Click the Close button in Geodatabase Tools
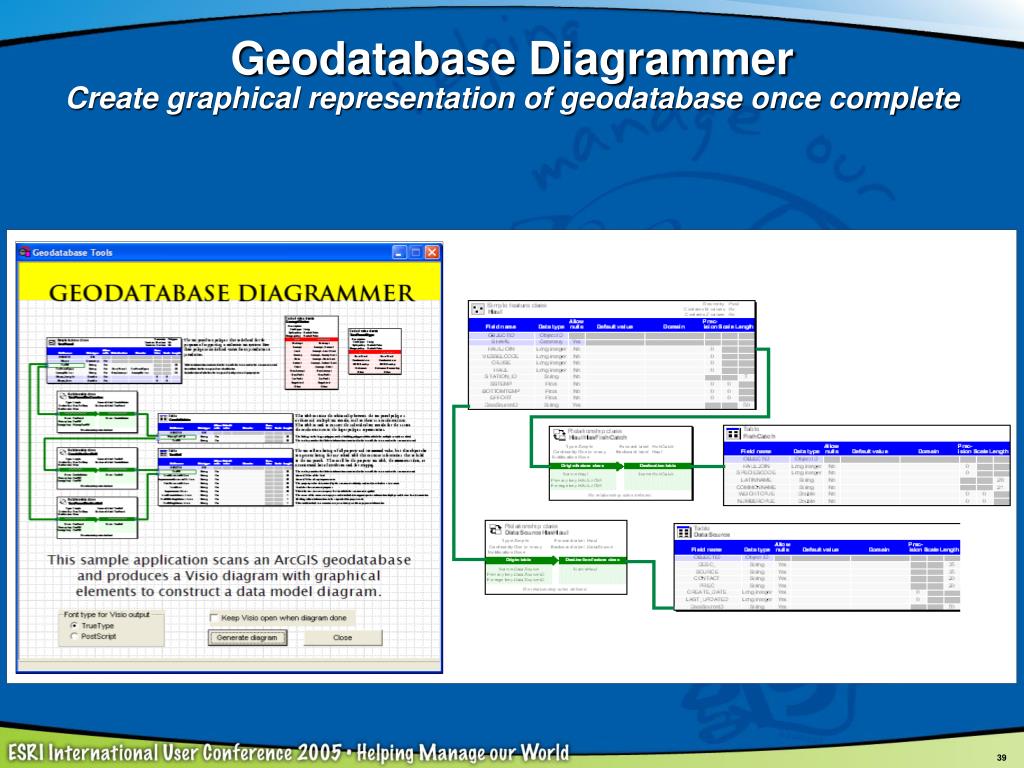 point(343,638)
